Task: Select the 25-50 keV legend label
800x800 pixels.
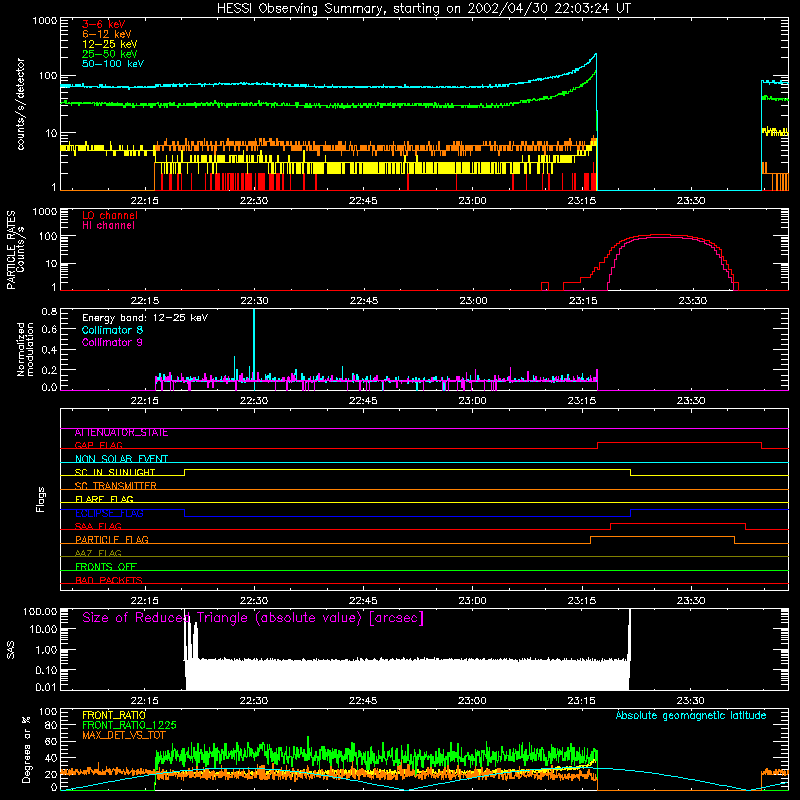Action: (x=110, y=54)
